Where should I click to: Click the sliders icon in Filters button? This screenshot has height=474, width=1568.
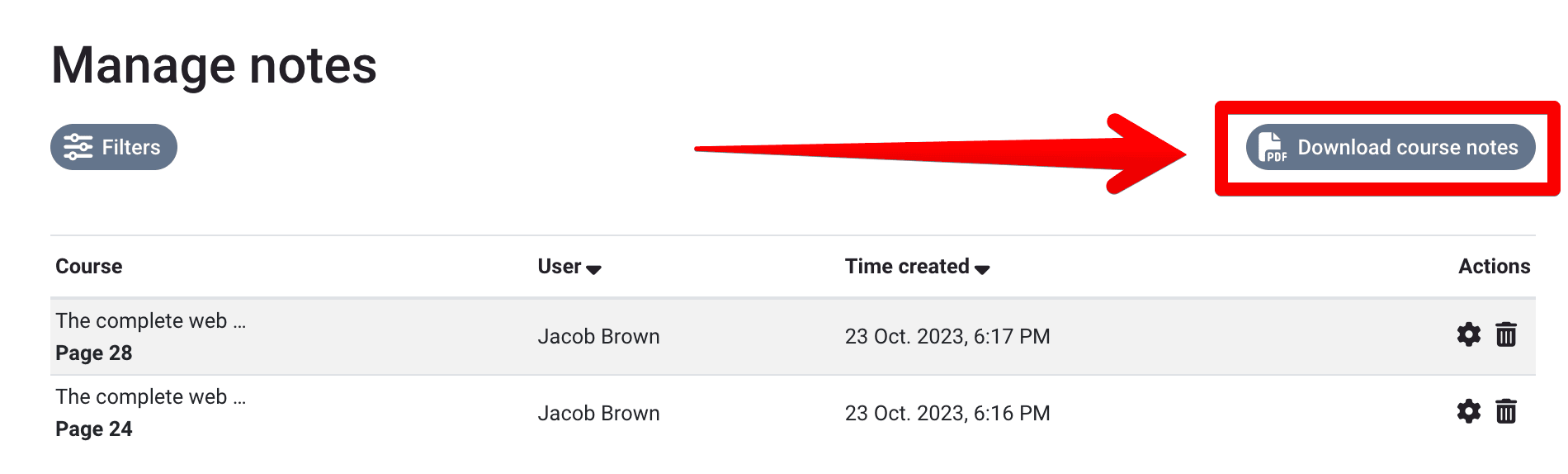coord(78,147)
